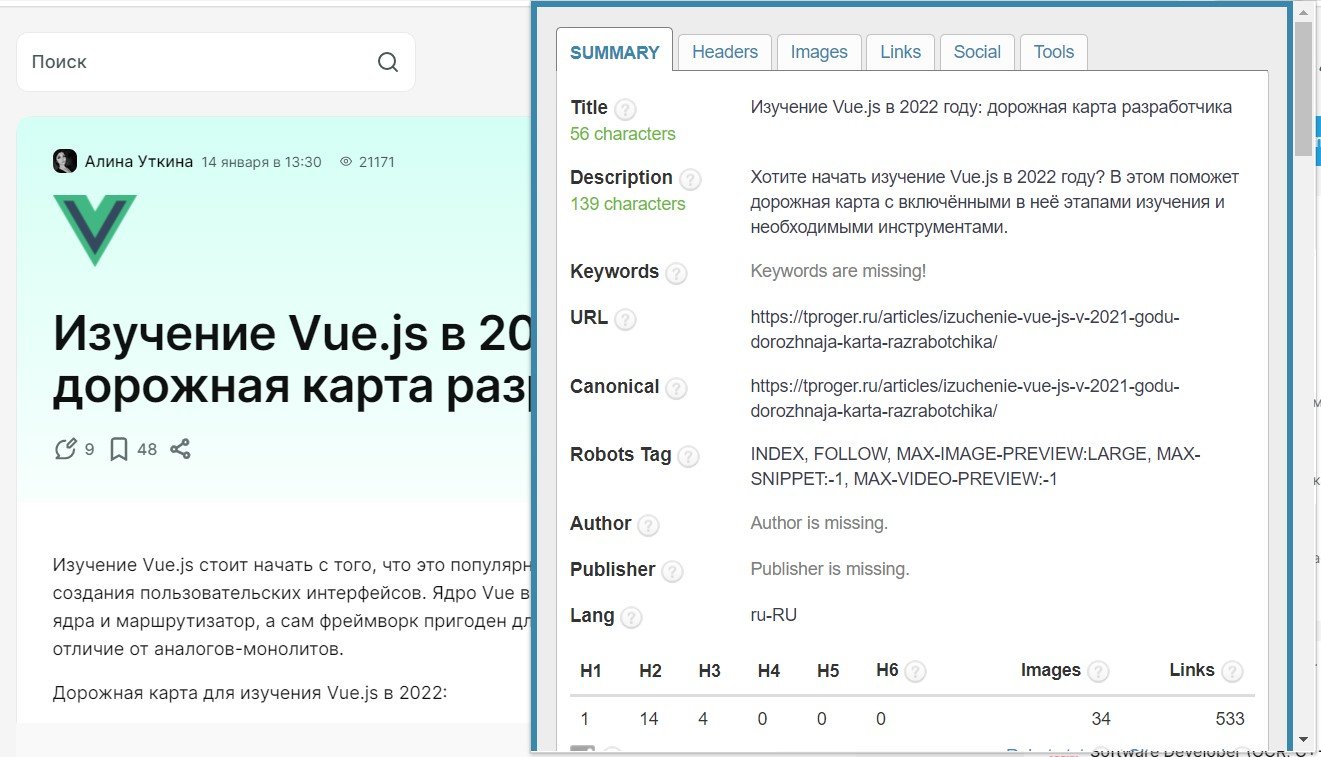The image size is (1321, 757).
Task: Switch to the Headers tab
Action: (725, 52)
